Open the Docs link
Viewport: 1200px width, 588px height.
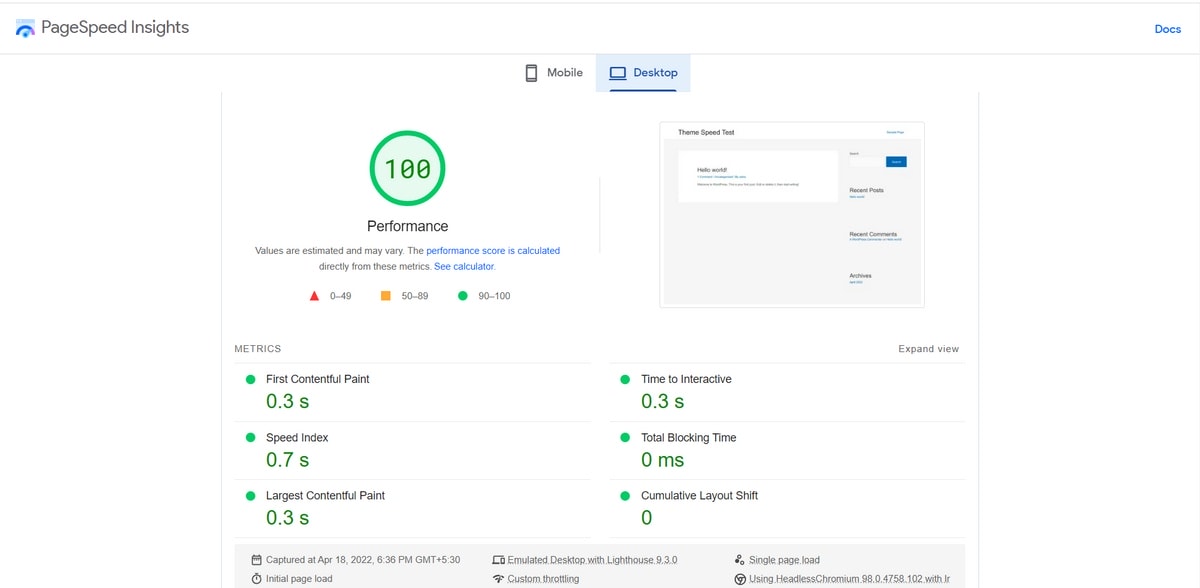click(x=1167, y=29)
